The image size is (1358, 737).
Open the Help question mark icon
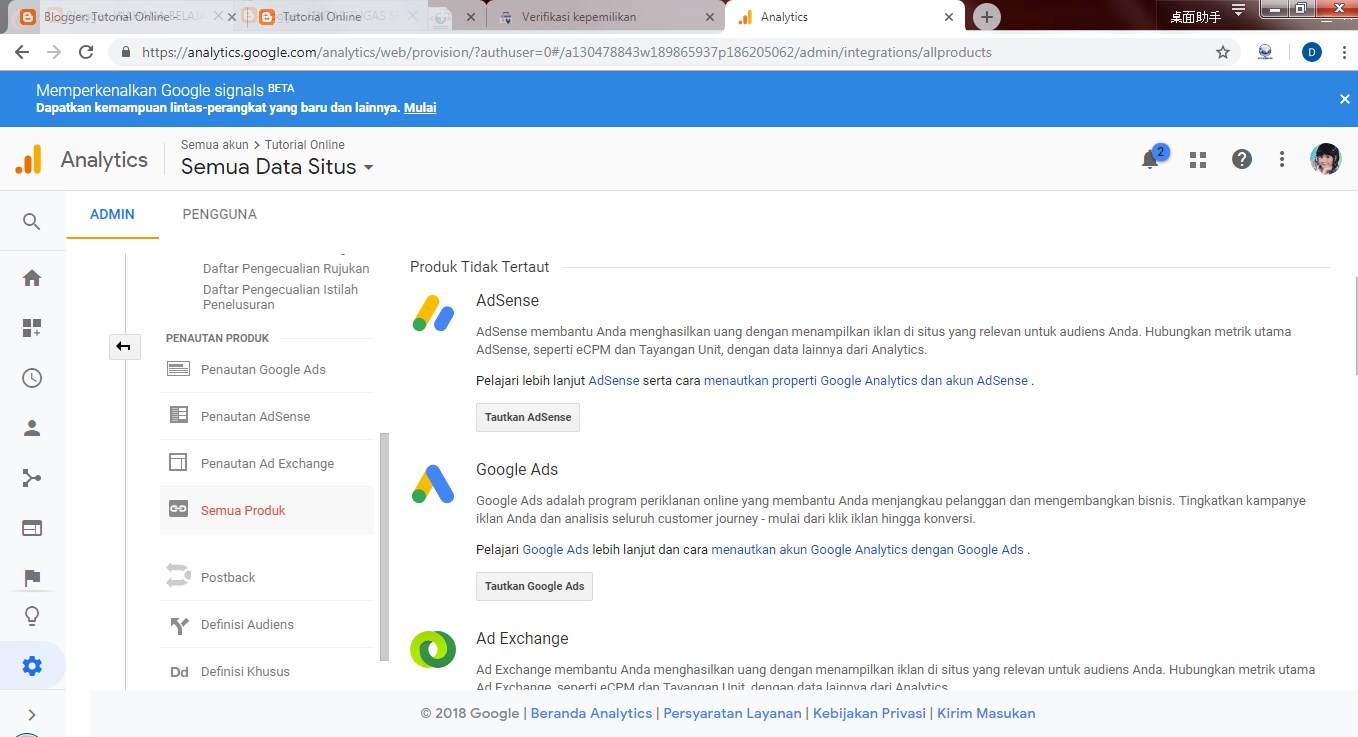click(1242, 159)
